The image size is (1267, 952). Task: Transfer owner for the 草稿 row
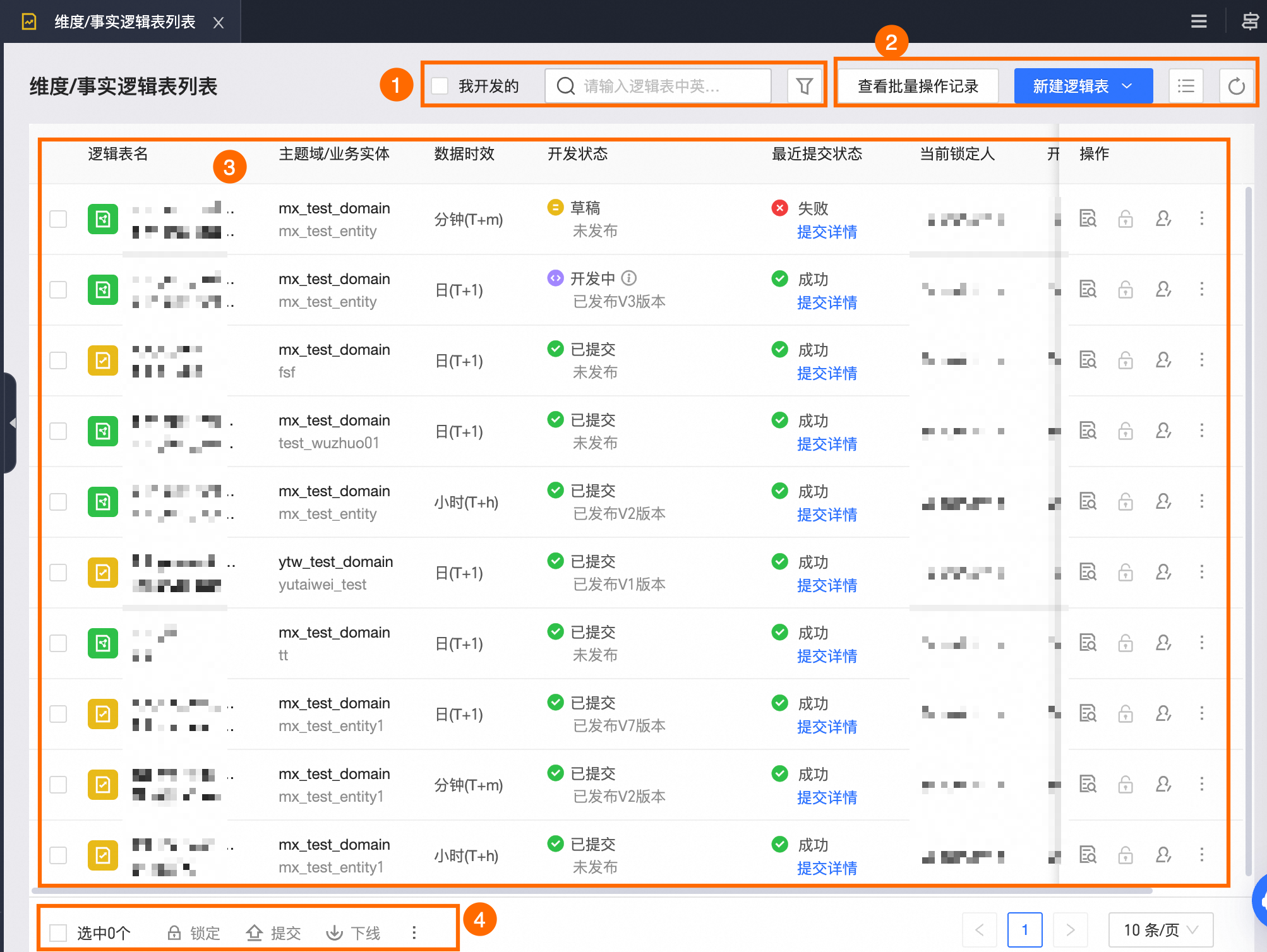coord(1163,218)
